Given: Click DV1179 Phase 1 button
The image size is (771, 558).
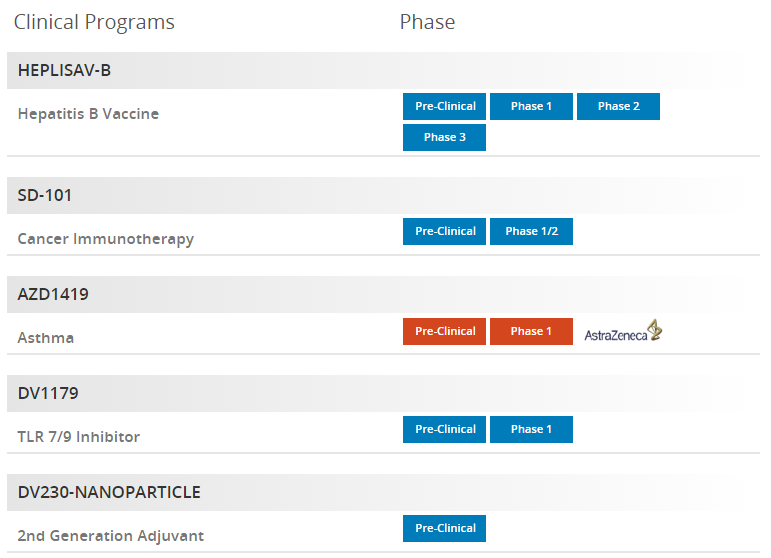Looking at the screenshot, I should coord(532,429).
